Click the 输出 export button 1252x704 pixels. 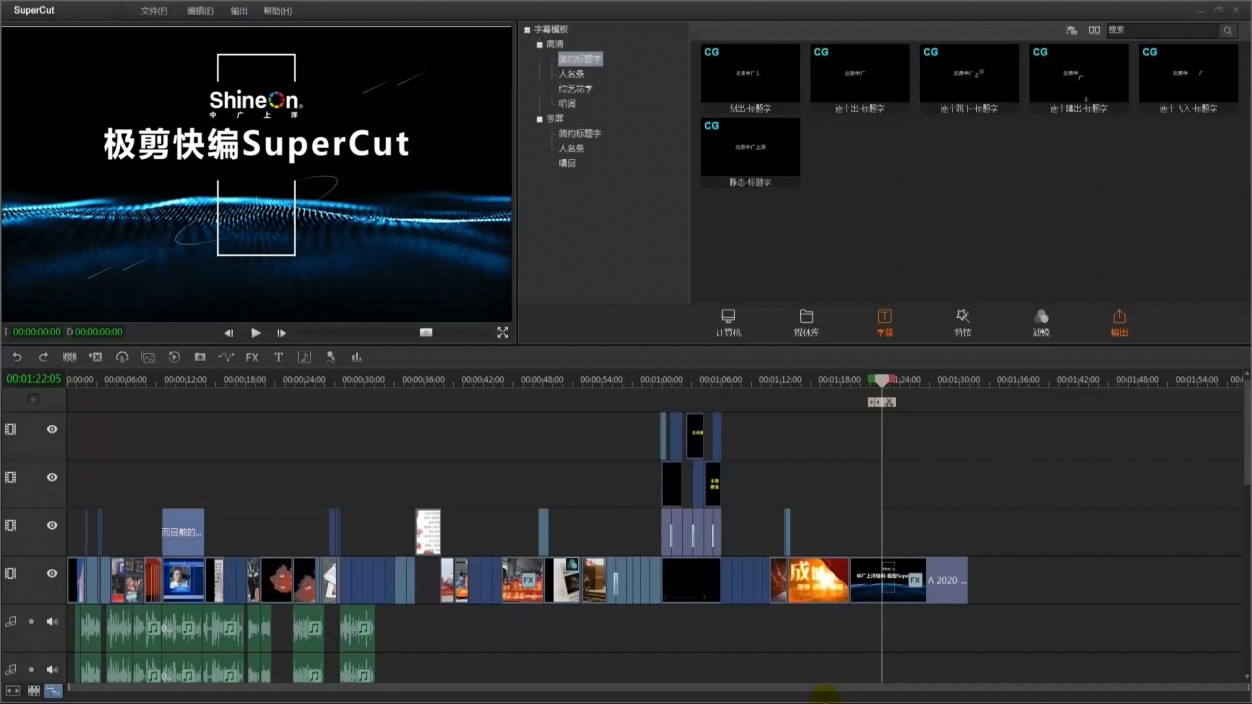pos(1119,321)
